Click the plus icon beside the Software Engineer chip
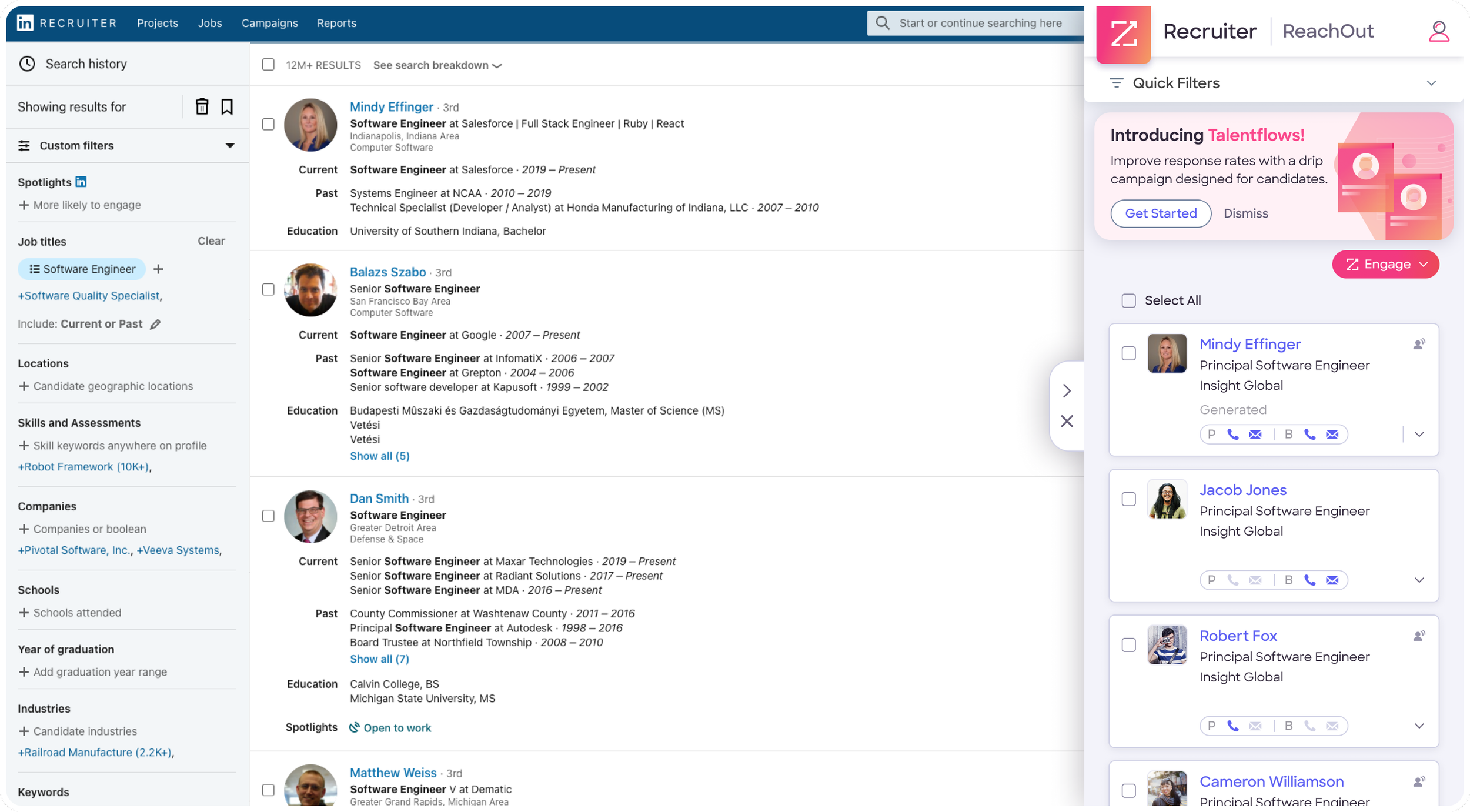This screenshot has height=812, width=1470. point(158,269)
